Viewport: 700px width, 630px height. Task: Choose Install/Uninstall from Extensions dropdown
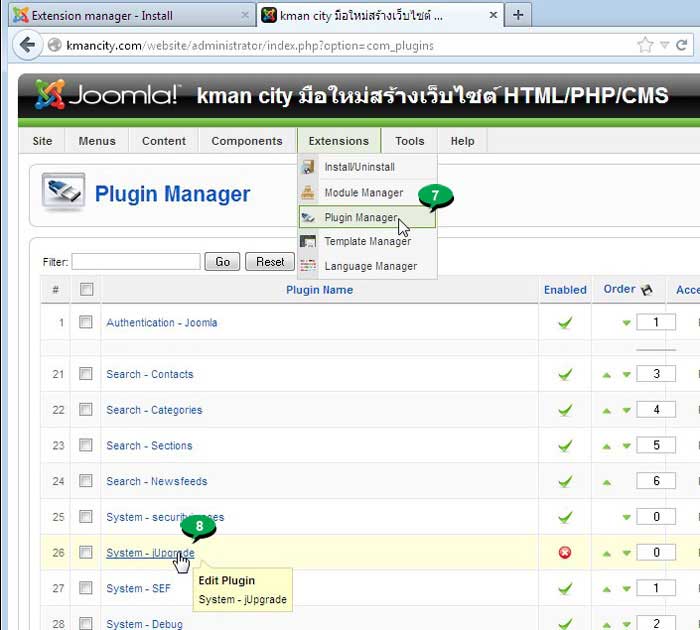(x=367, y=167)
